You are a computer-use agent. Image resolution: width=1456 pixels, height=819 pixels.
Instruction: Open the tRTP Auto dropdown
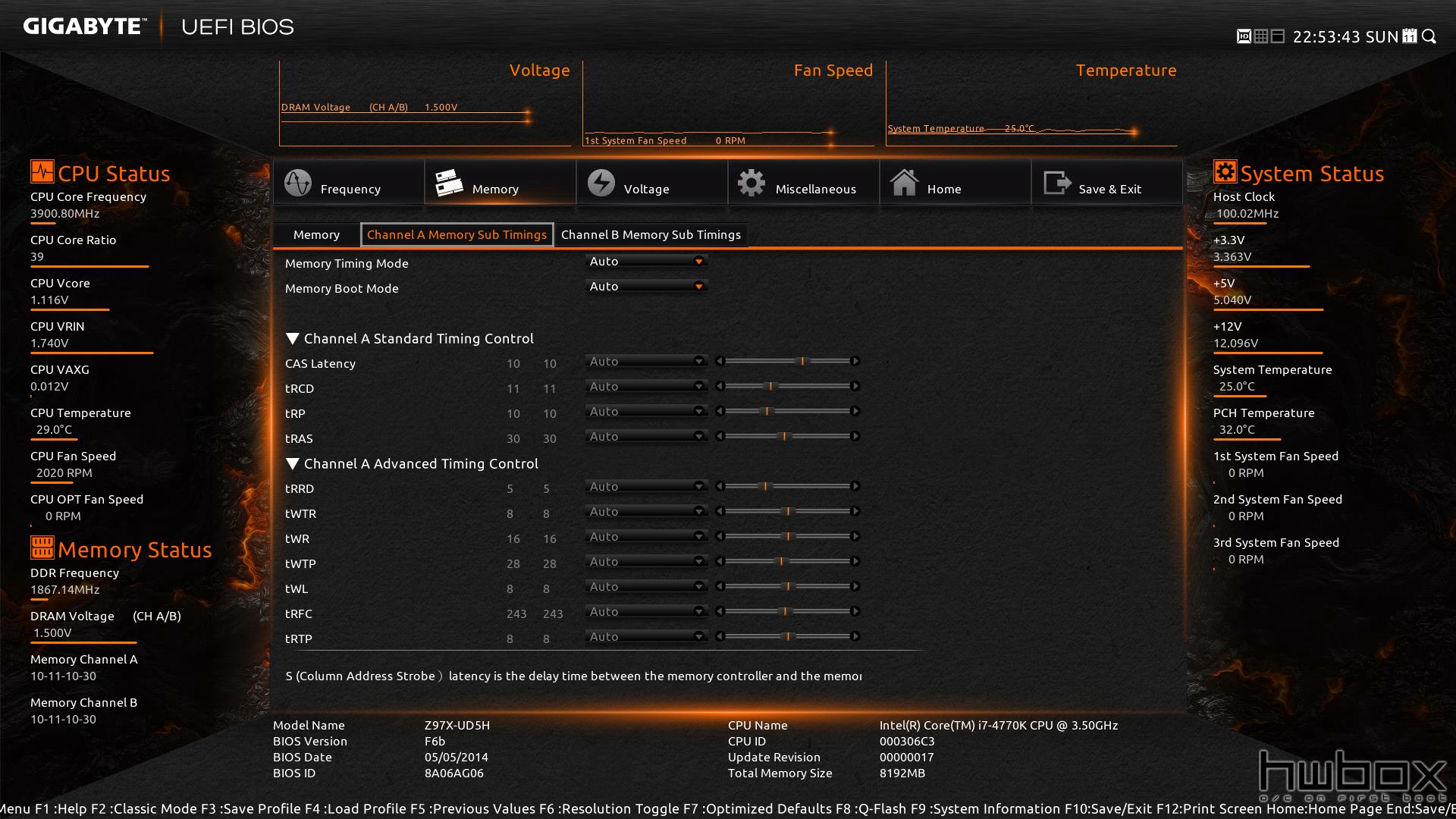click(646, 636)
